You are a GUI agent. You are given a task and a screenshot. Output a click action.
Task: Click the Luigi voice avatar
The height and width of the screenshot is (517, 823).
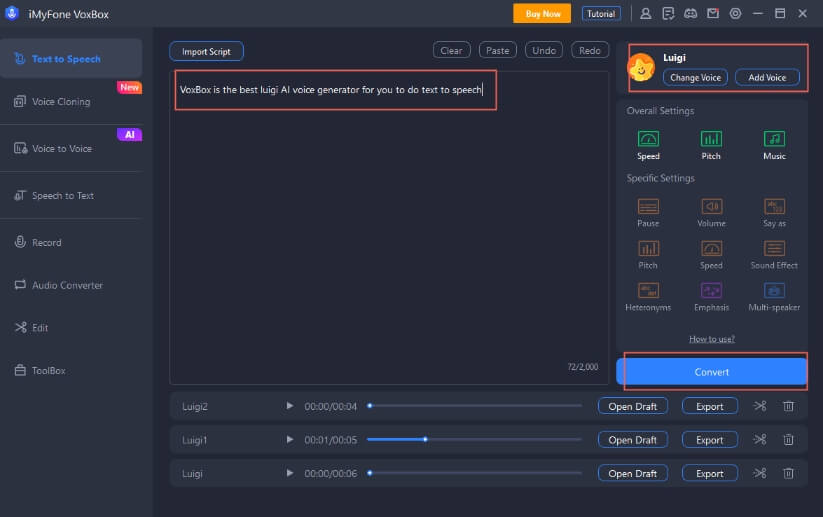[x=641, y=67]
